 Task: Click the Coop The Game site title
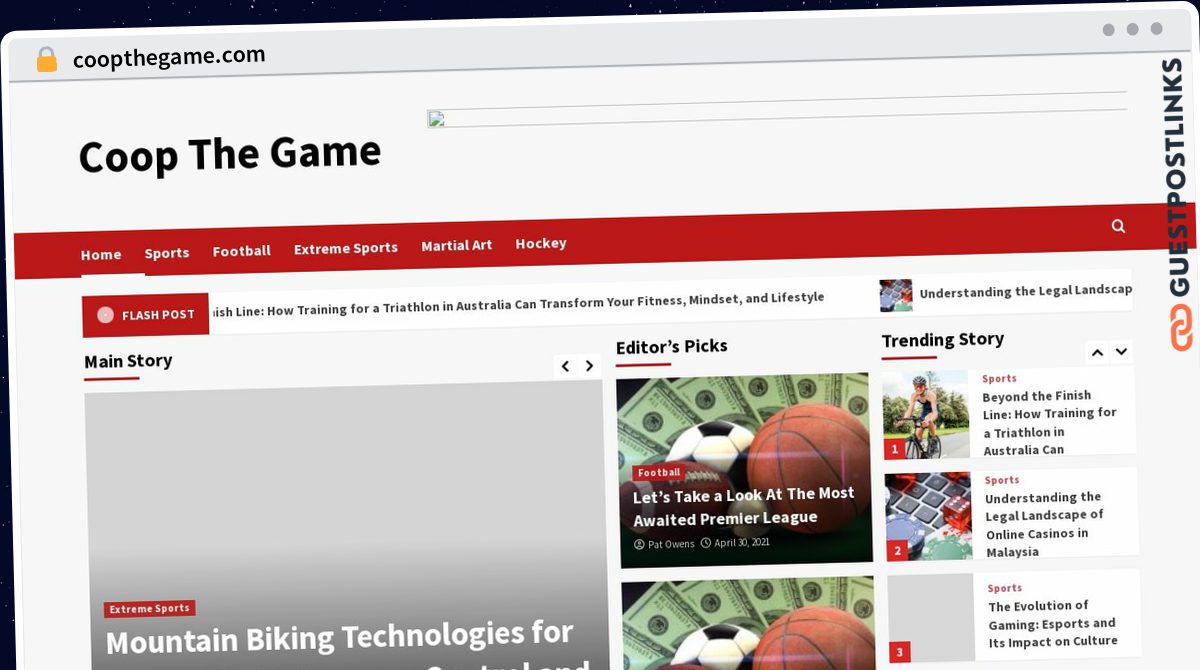(x=230, y=155)
